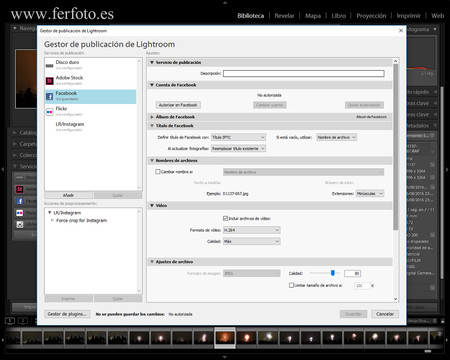Viewport: 450px width, 360px height.
Task: Select the Facebook service in the list
Action: (91, 96)
